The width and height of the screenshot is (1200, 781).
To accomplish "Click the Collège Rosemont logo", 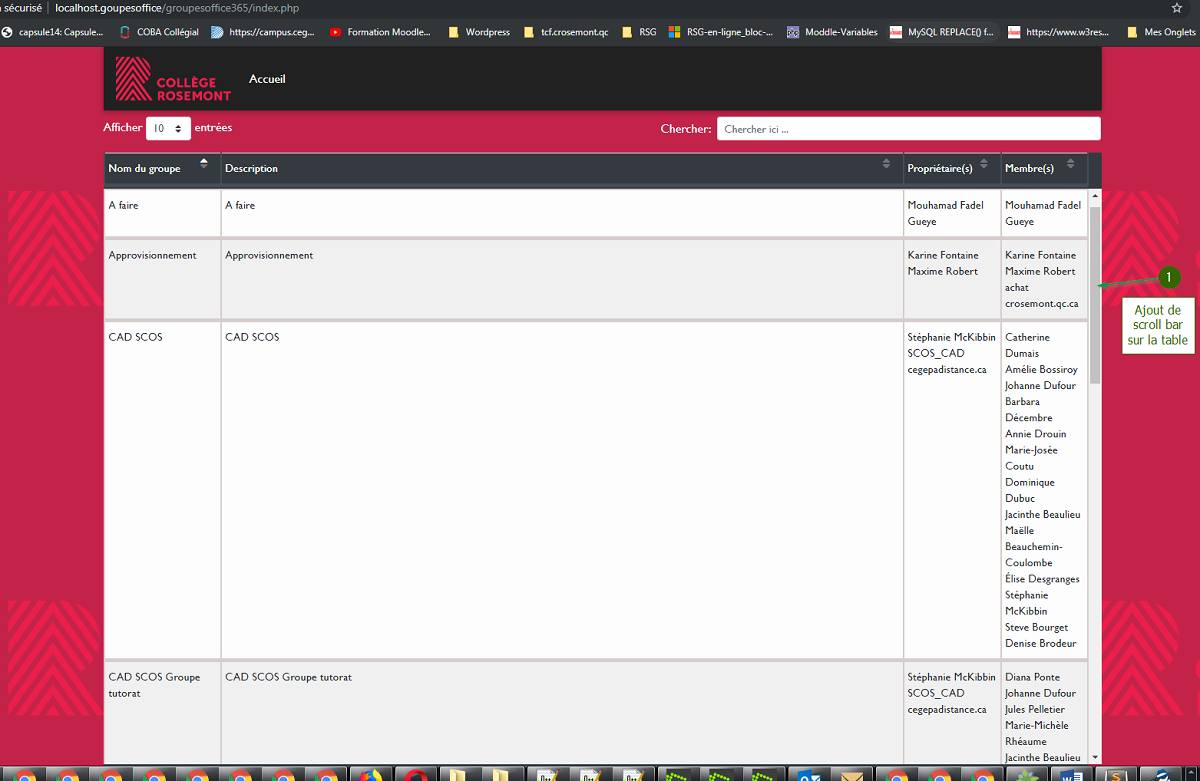I will [x=172, y=79].
